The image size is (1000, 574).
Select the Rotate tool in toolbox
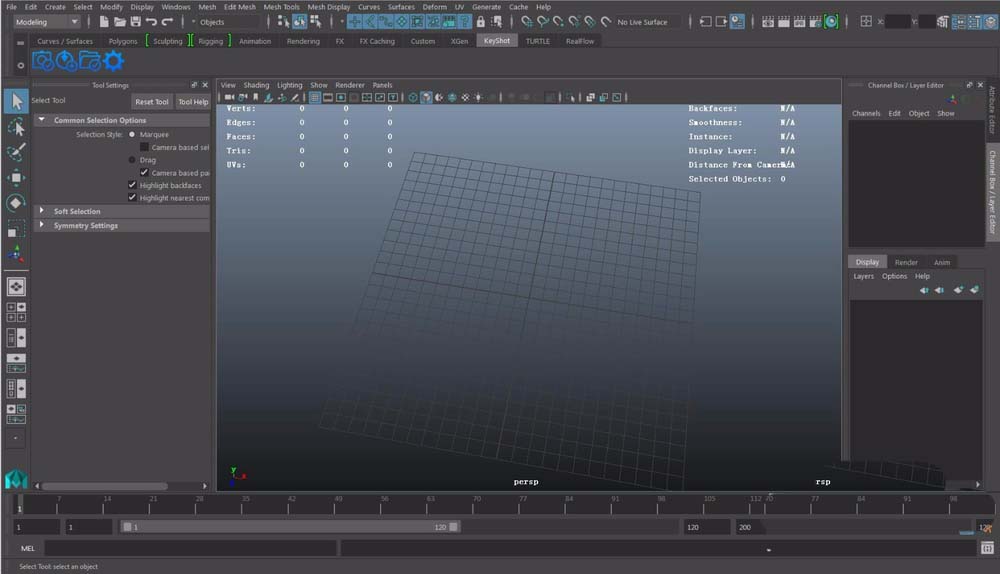pos(16,203)
